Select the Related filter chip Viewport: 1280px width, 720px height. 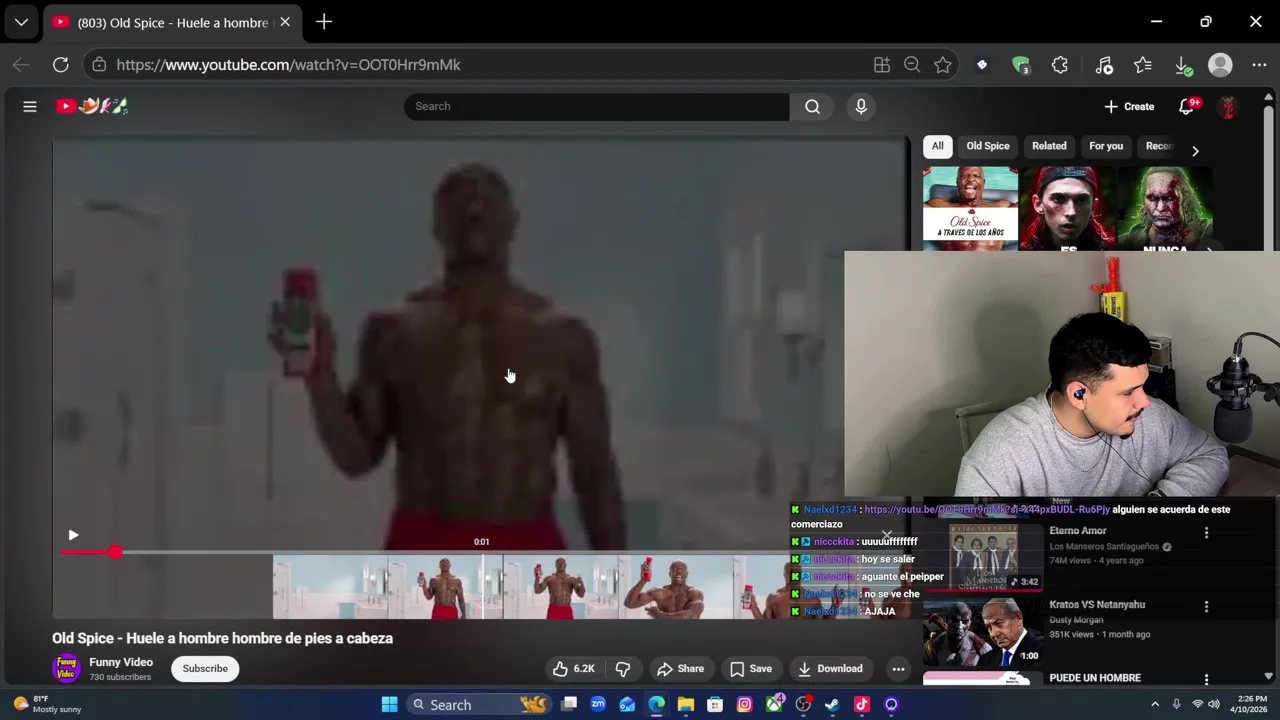click(x=1049, y=146)
